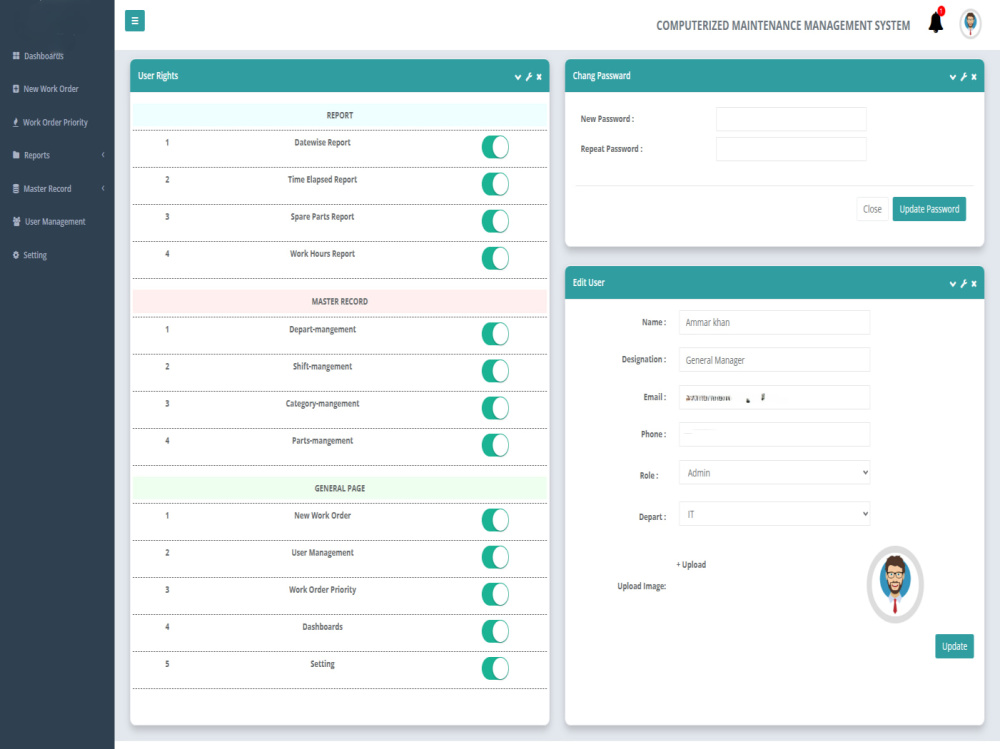Screen dimensions: 1000x749
Task: Toggle User Management rights switch
Action: coord(495,556)
